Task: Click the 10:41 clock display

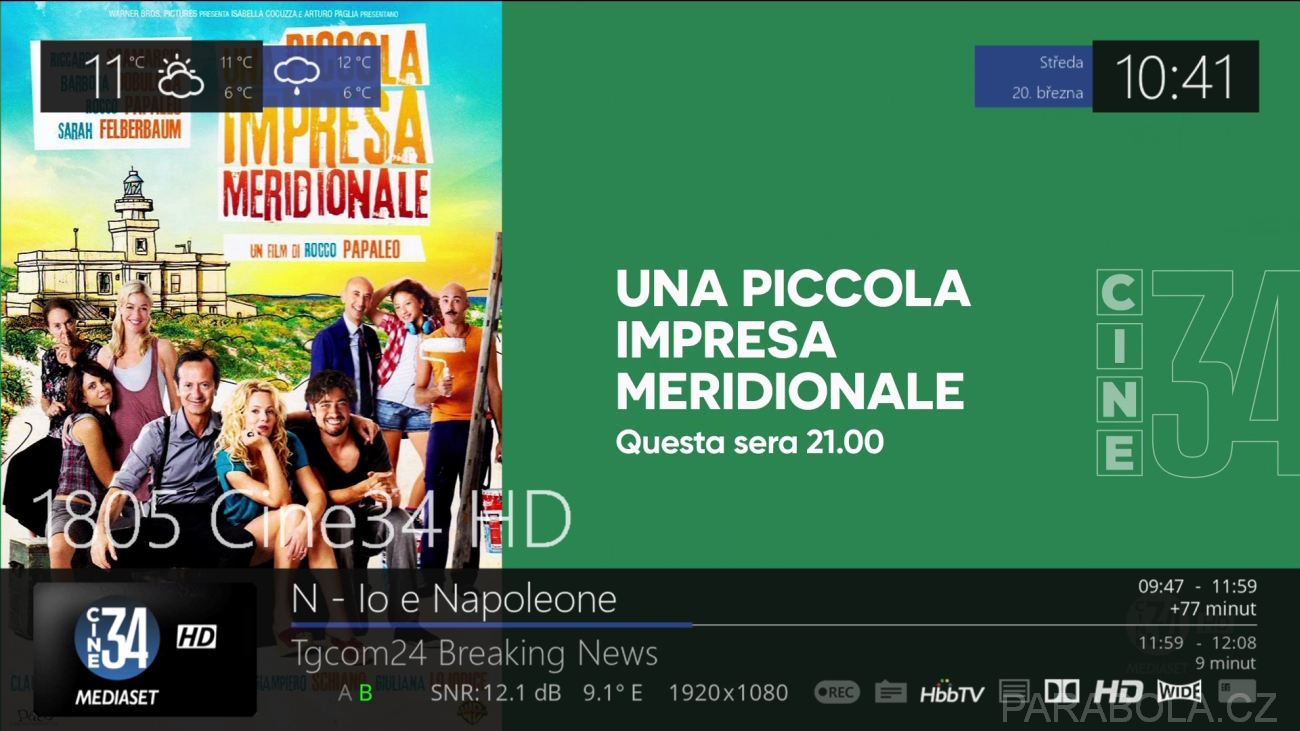Action: coord(1175,77)
